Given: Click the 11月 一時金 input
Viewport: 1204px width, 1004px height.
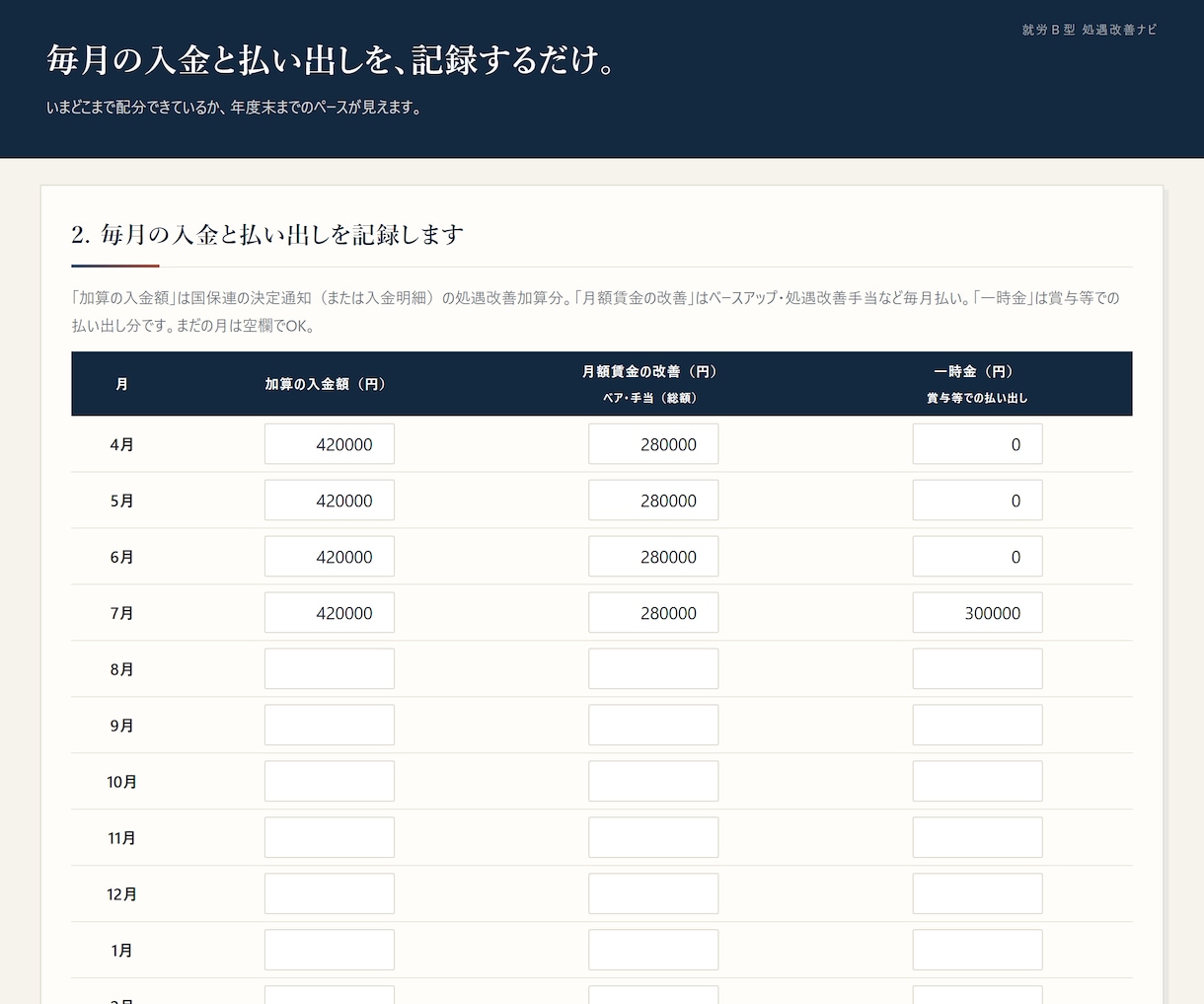Looking at the screenshot, I should click(977, 838).
